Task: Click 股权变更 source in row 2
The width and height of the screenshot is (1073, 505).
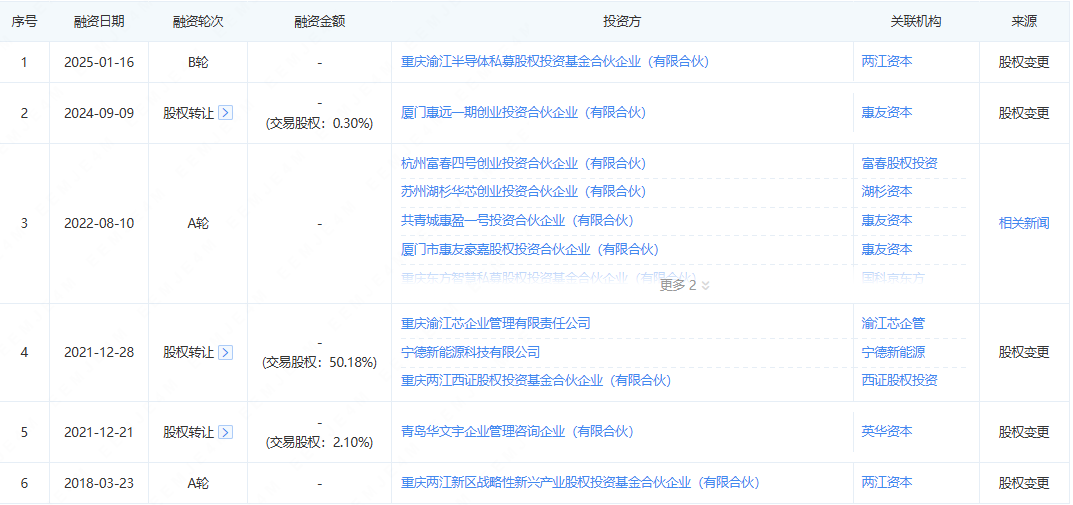Action: click(x=1024, y=113)
